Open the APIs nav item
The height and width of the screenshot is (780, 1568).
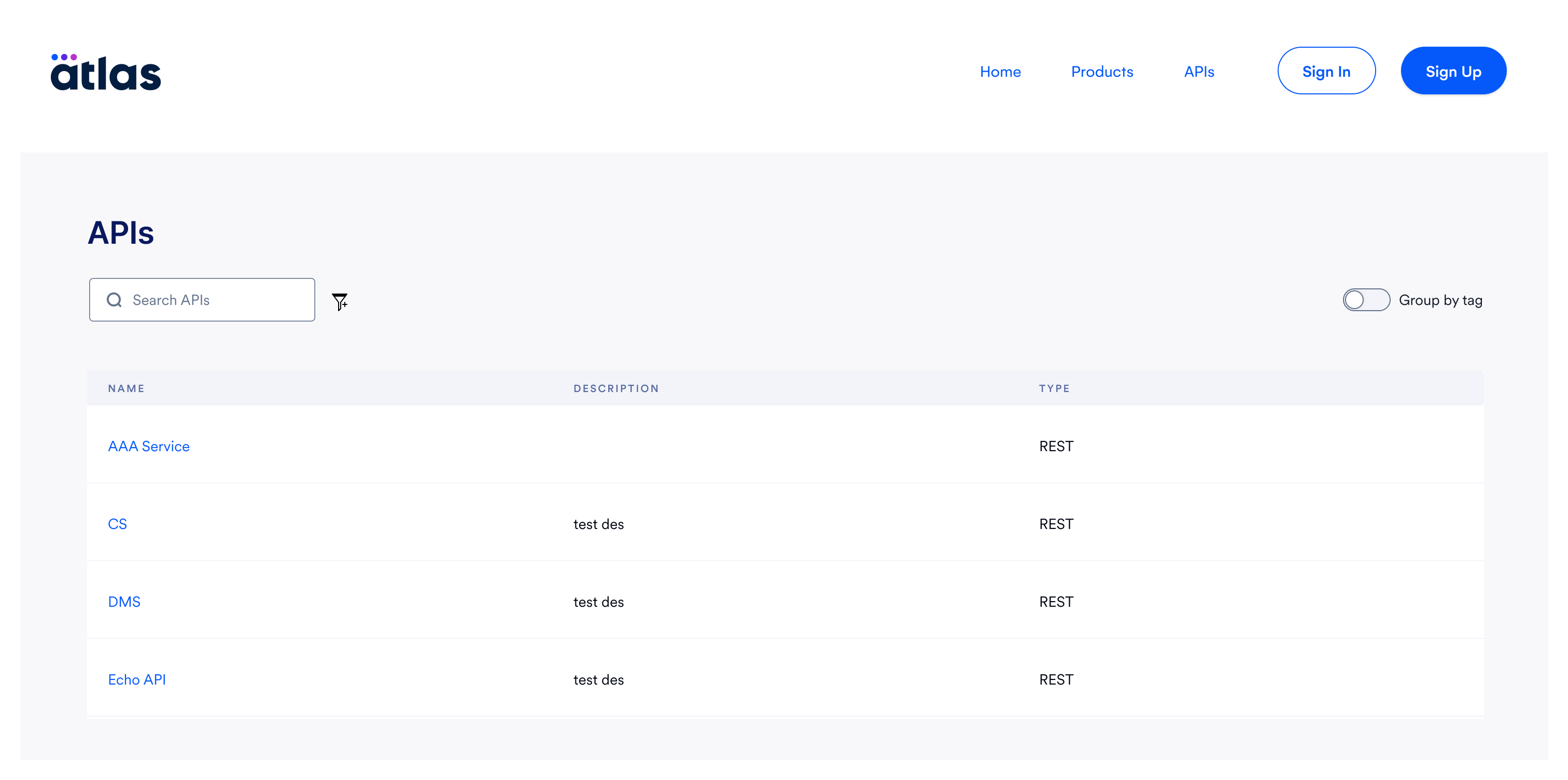tap(1198, 72)
